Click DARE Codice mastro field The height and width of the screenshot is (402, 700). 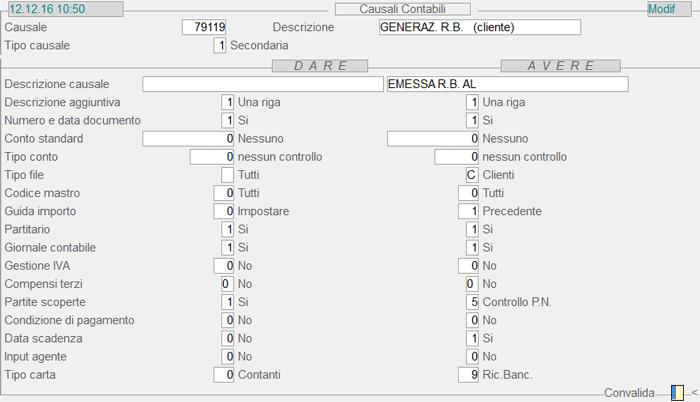[223, 193]
